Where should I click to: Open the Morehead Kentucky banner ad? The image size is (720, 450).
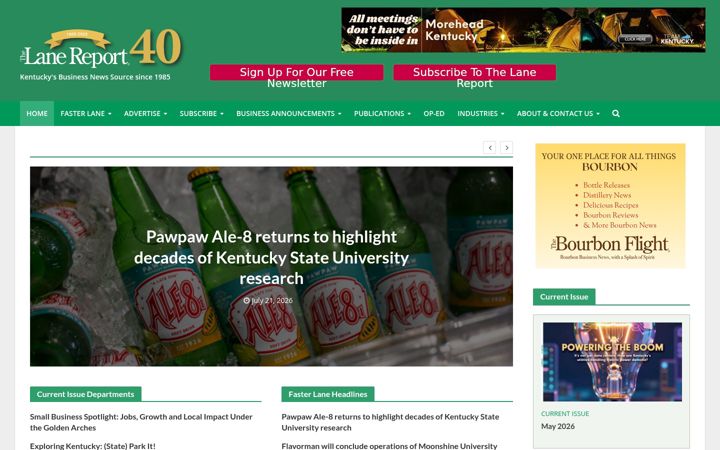click(523, 30)
